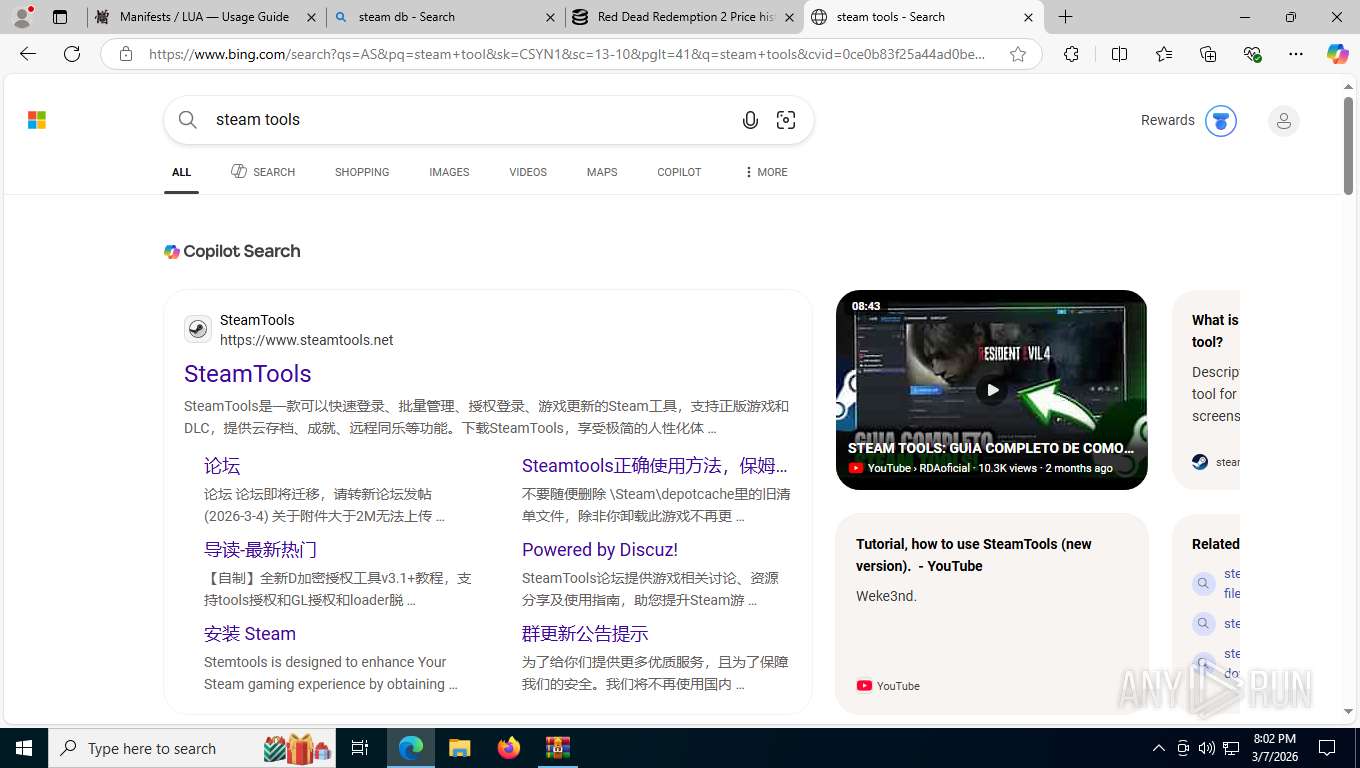Open visual search camera icon
Viewport: 1360px width, 768px height.
[x=786, y=120]
